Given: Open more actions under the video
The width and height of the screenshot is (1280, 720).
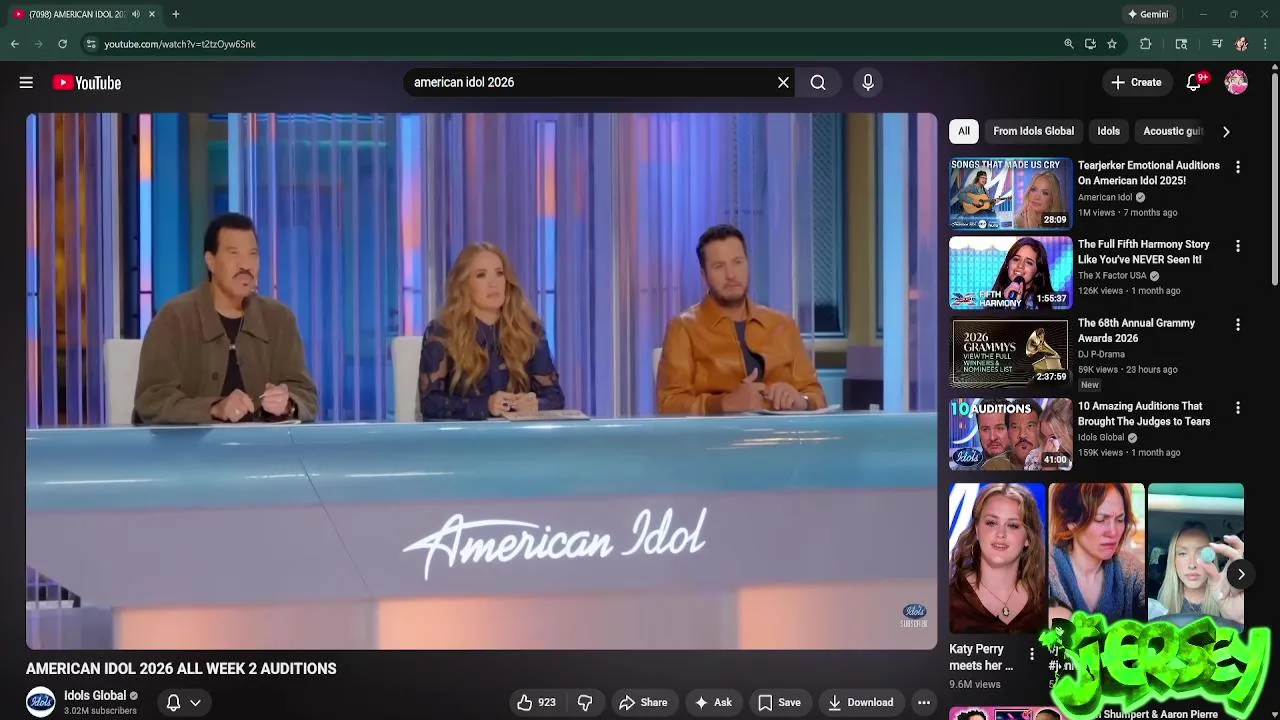Looking at the screenshot, I should 924,702.
